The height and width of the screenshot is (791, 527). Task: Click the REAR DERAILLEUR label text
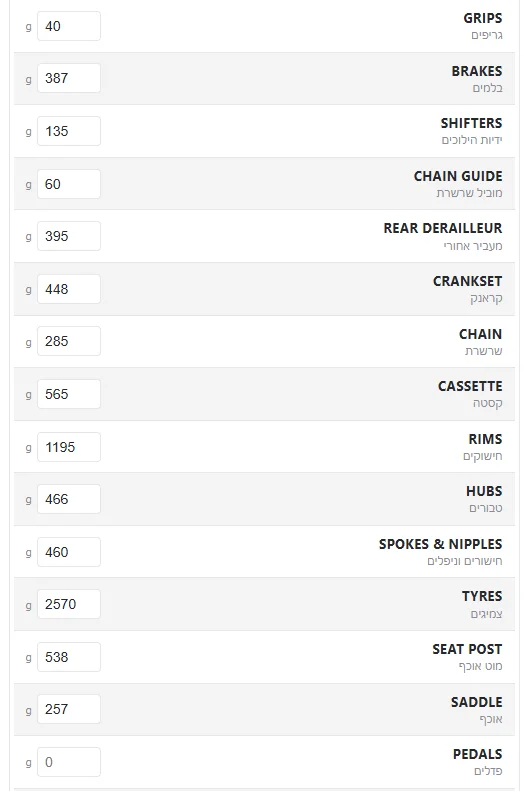443,229
